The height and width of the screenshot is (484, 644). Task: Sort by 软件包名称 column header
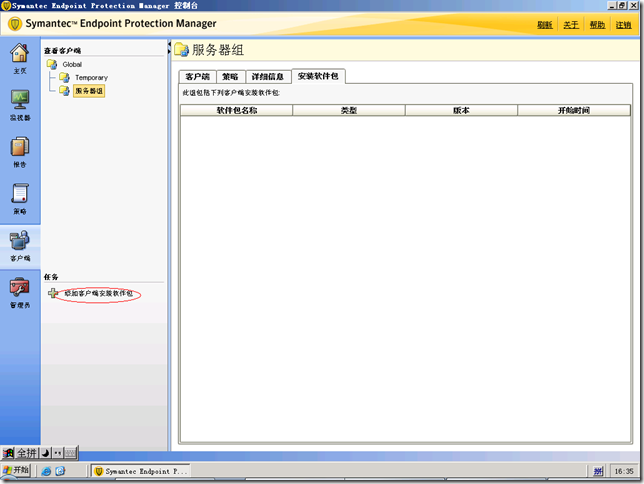pos(237,110)
